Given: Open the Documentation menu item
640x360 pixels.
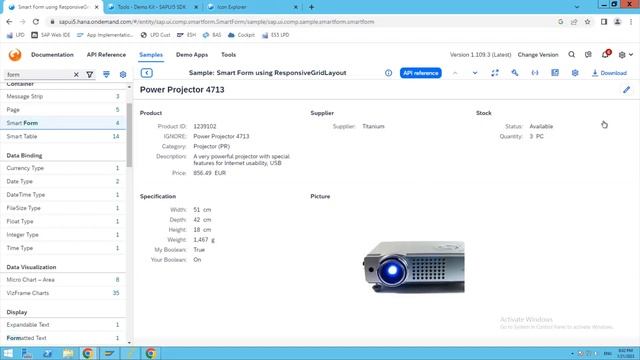Looking at the screenshot, I should (x=52, y=55).
